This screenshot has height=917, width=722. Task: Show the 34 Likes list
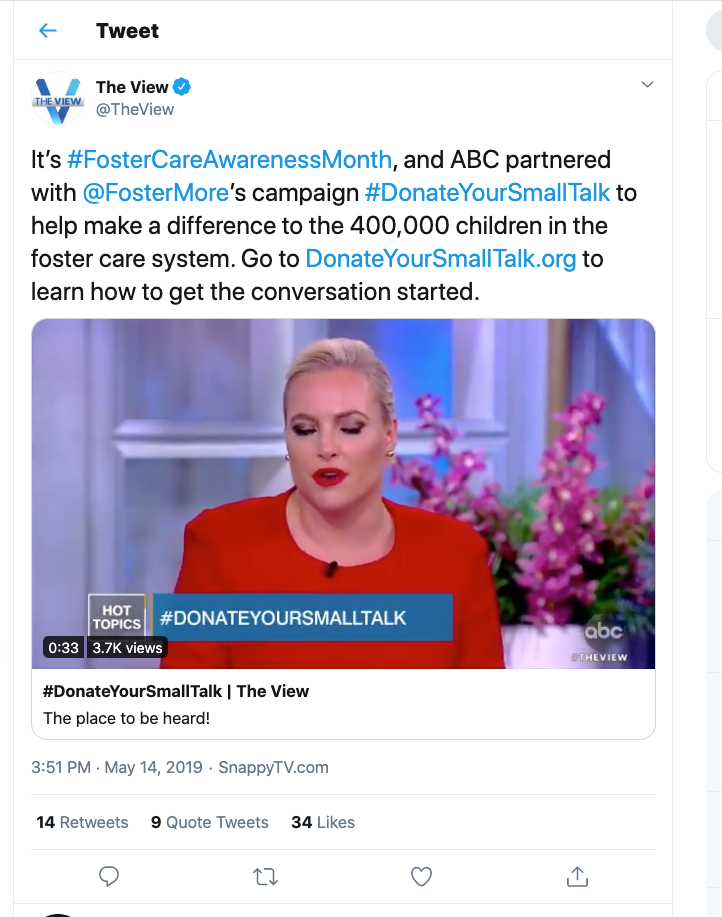coord(323,822)
